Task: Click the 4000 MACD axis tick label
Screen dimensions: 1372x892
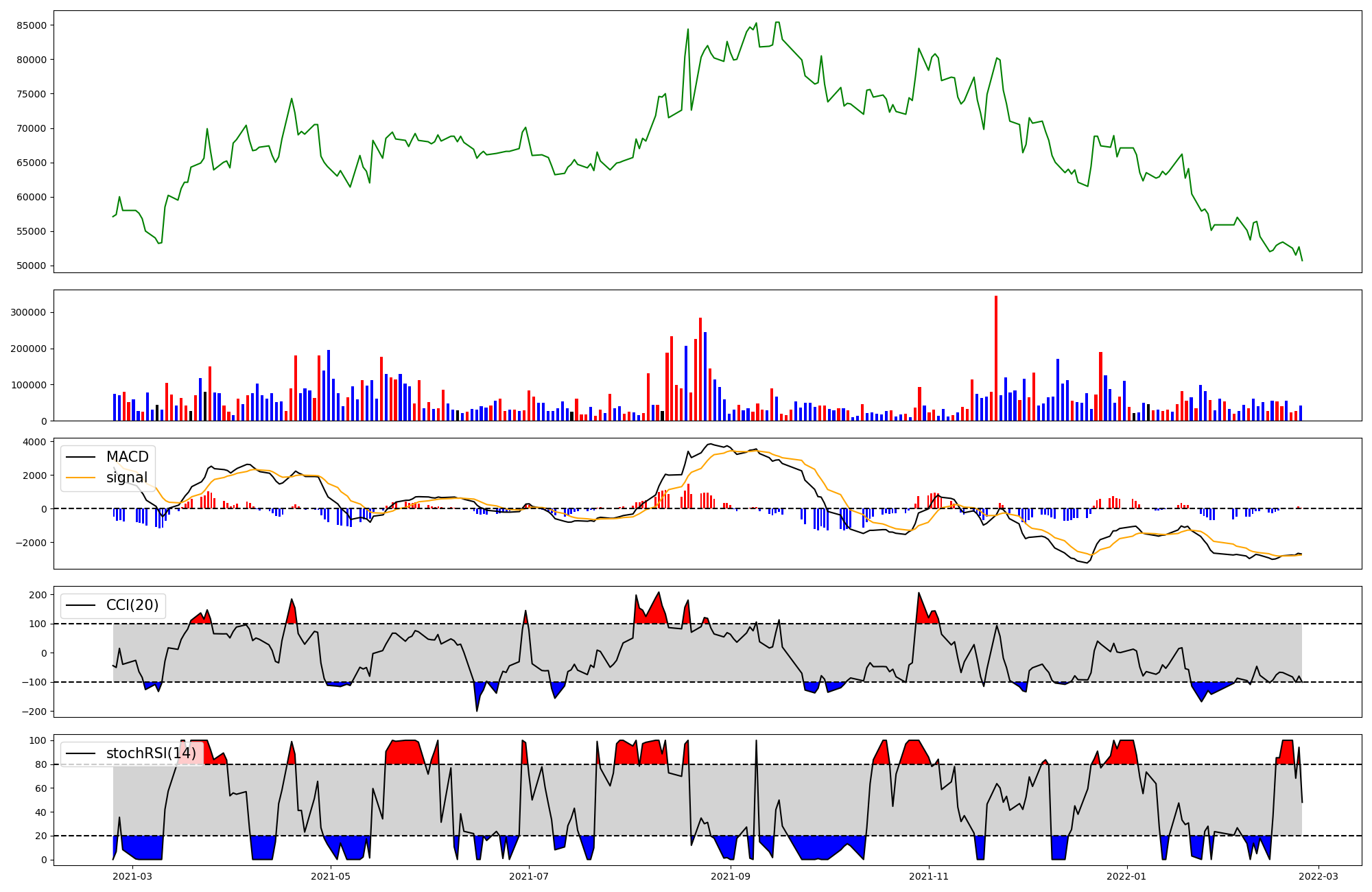Action: [x=34, y=442]
